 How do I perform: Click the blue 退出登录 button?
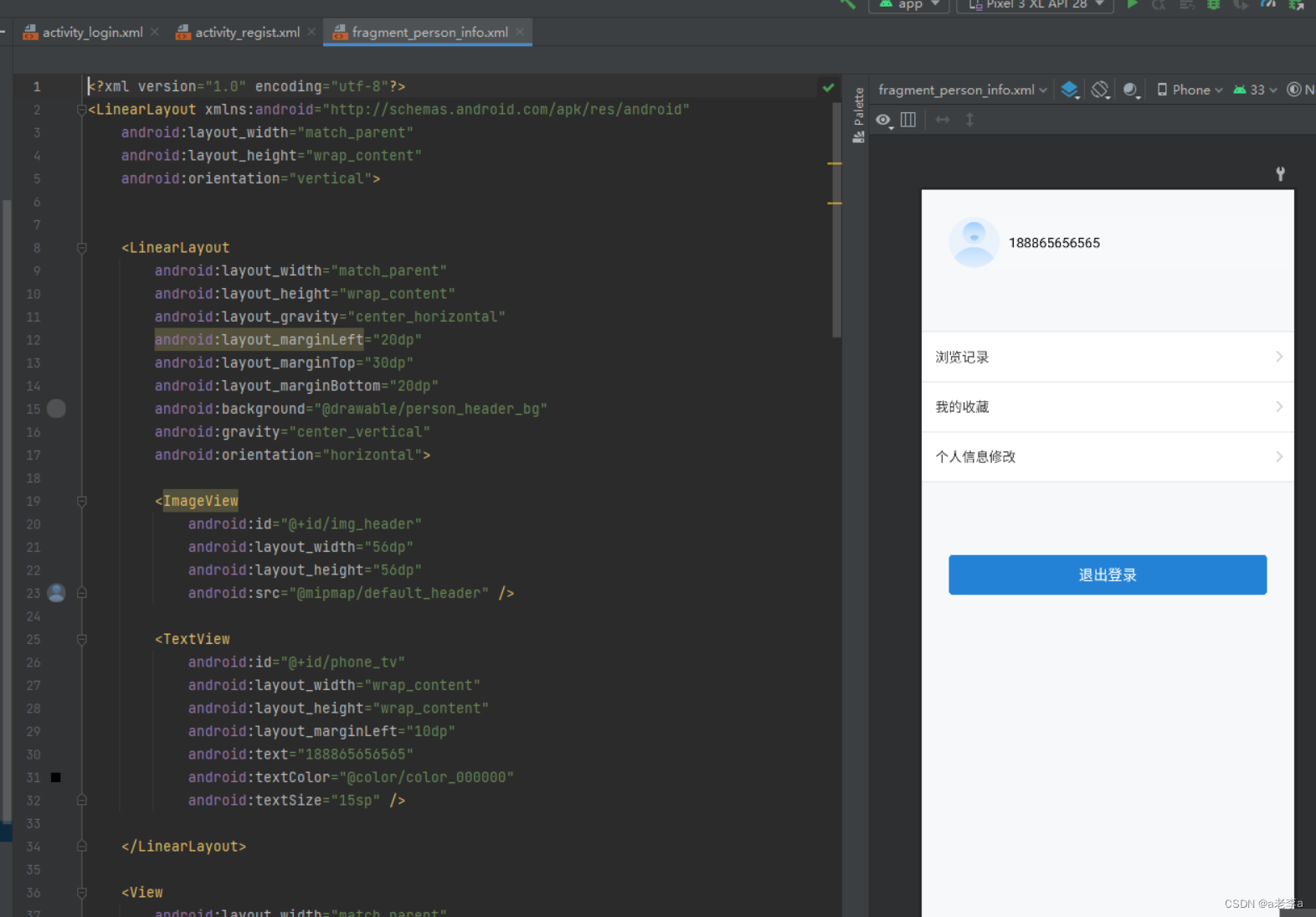pyautogui.click(x=1108, y=574)
